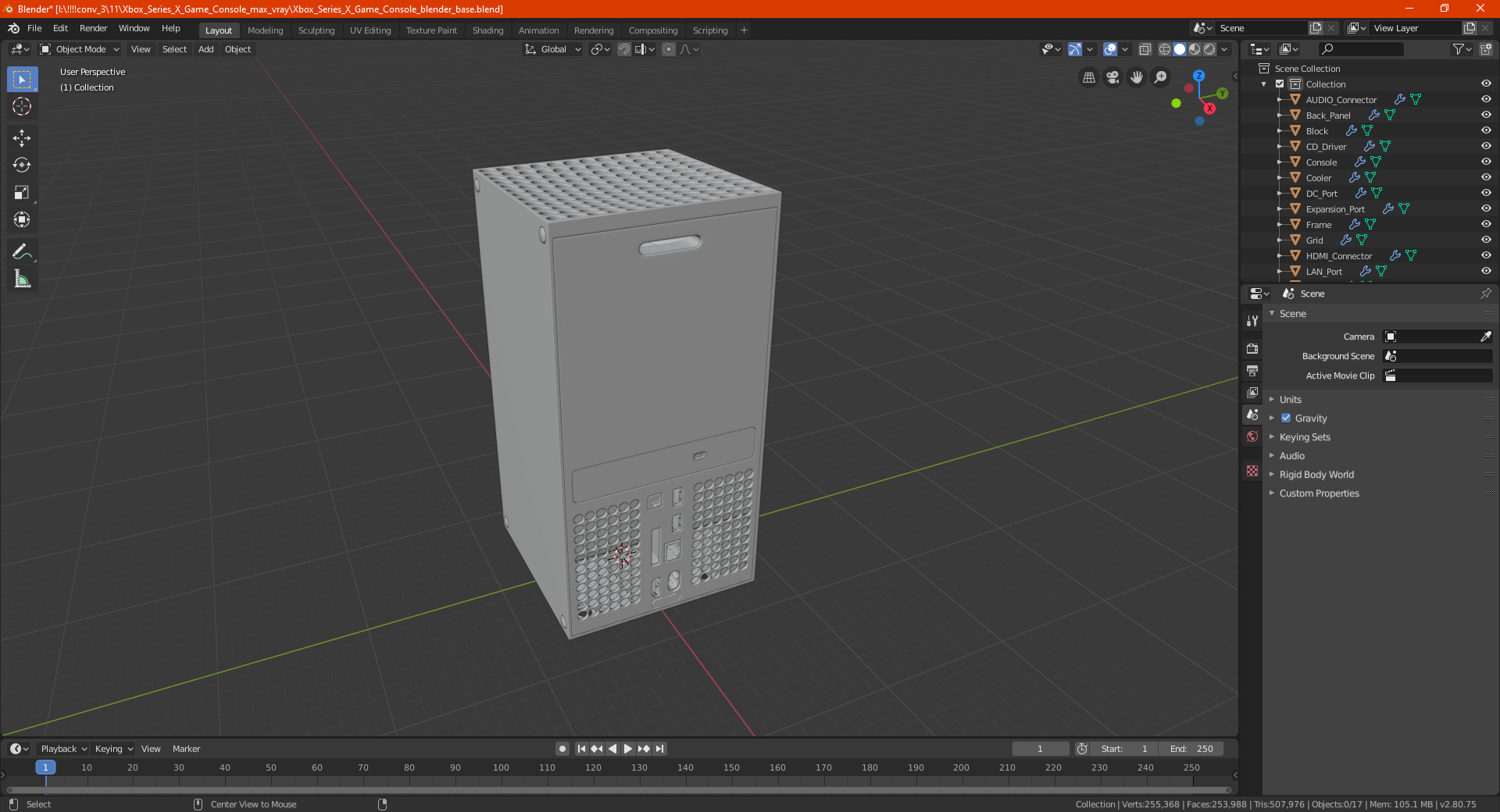The height and width of the screenshot is (812, 1500).
Task: Select the Cursor tool
Action: click(22, 107)
